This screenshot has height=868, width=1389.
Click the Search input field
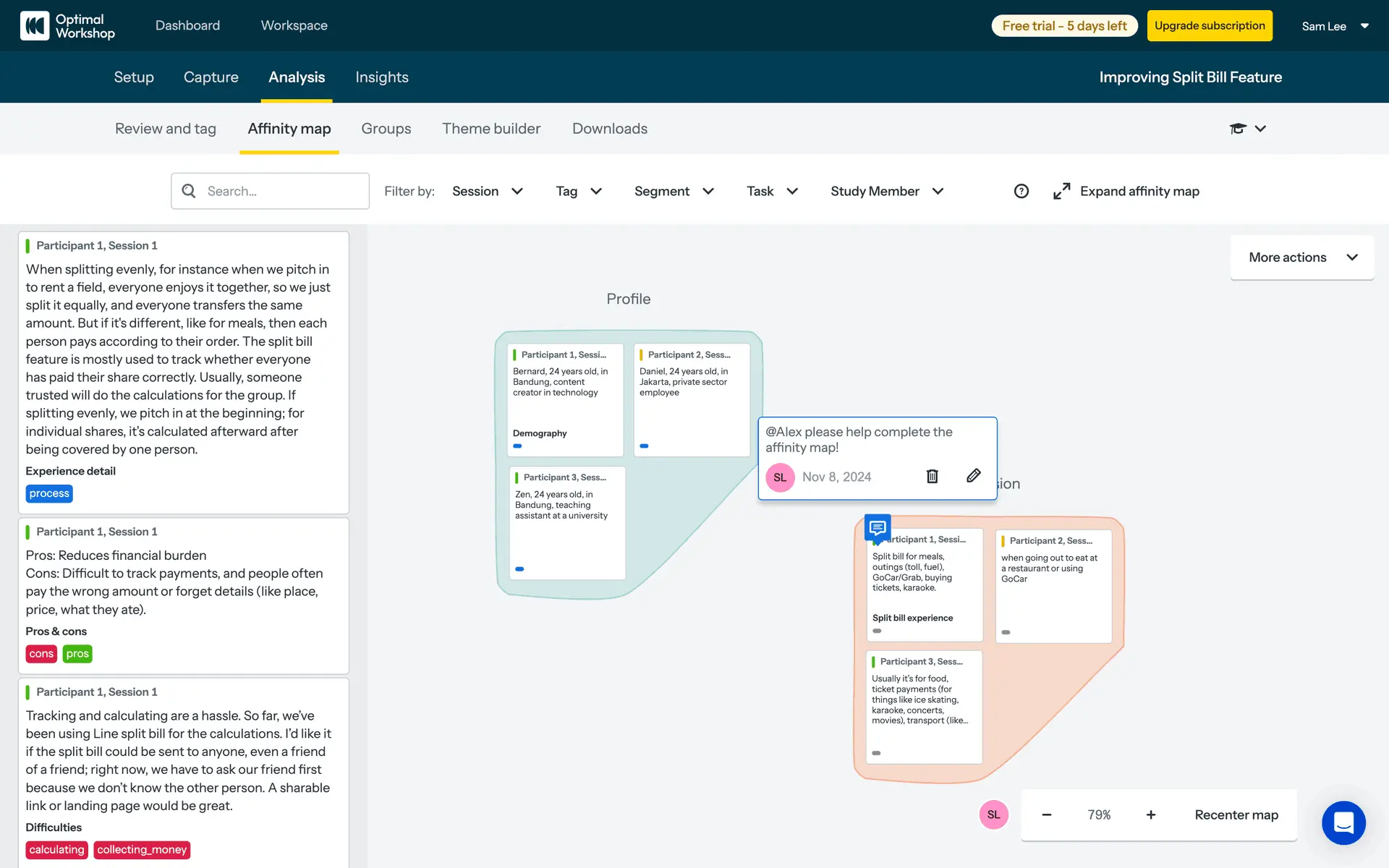tap(282, 191)
